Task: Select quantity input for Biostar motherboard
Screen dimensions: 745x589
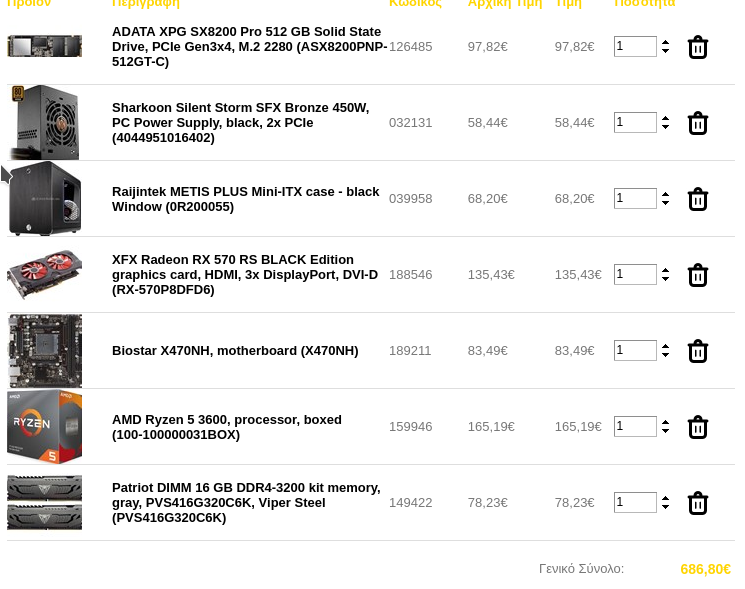Action: click(x=635, y=350)
